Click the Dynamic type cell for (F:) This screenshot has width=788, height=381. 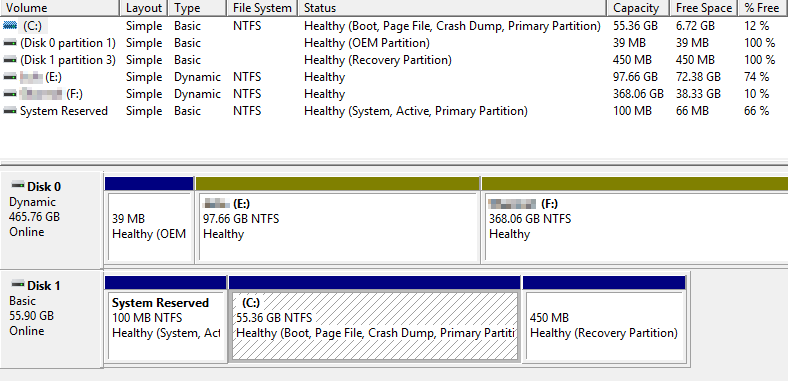point(197,94)
